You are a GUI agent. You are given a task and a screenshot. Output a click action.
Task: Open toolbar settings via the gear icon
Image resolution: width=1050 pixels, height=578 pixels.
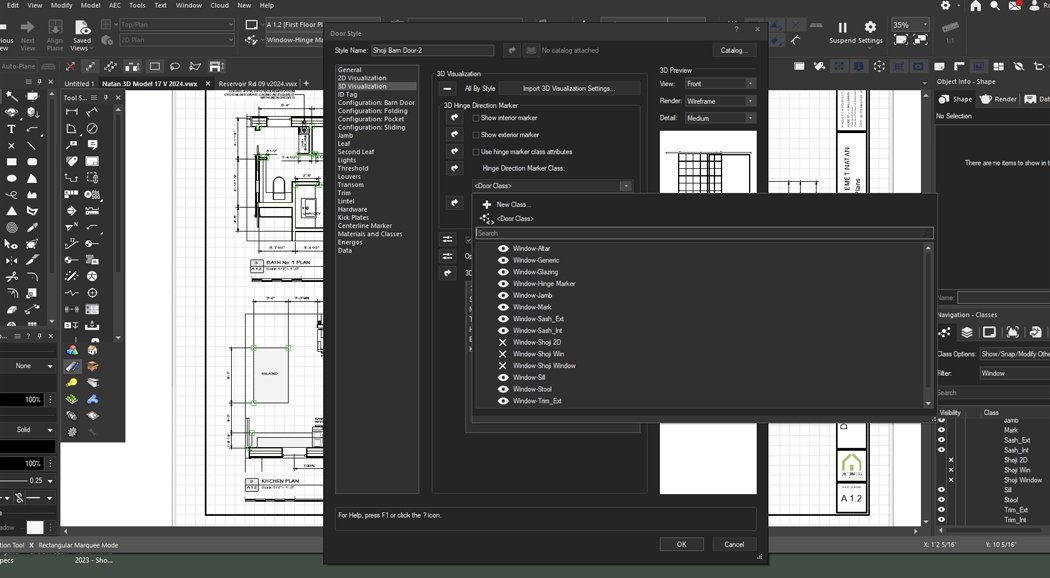[x=869, y=27]
